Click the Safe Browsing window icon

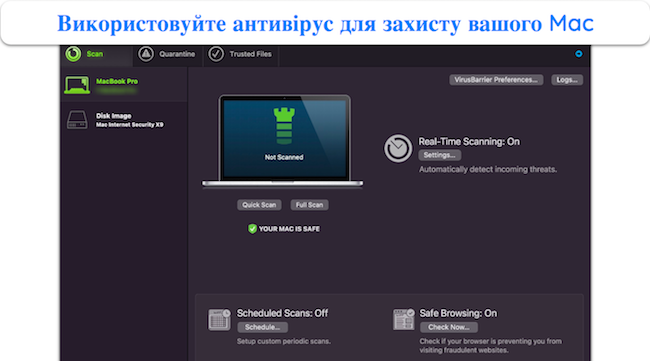coord(403,320)
